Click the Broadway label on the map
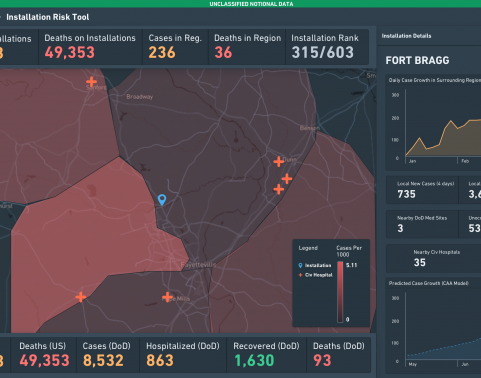 [x=140, y=97]
